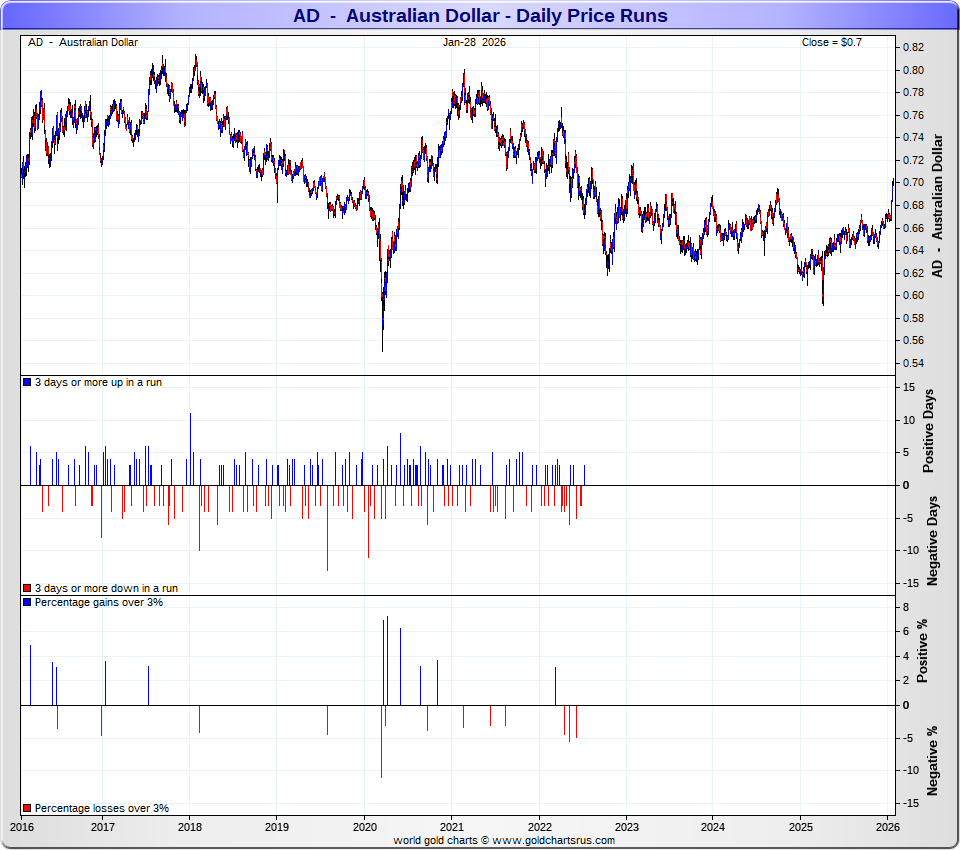Click the '3 days or more up in a run' legend text
This screenshot has width=960, height=850.
click(x=99, y=382)
